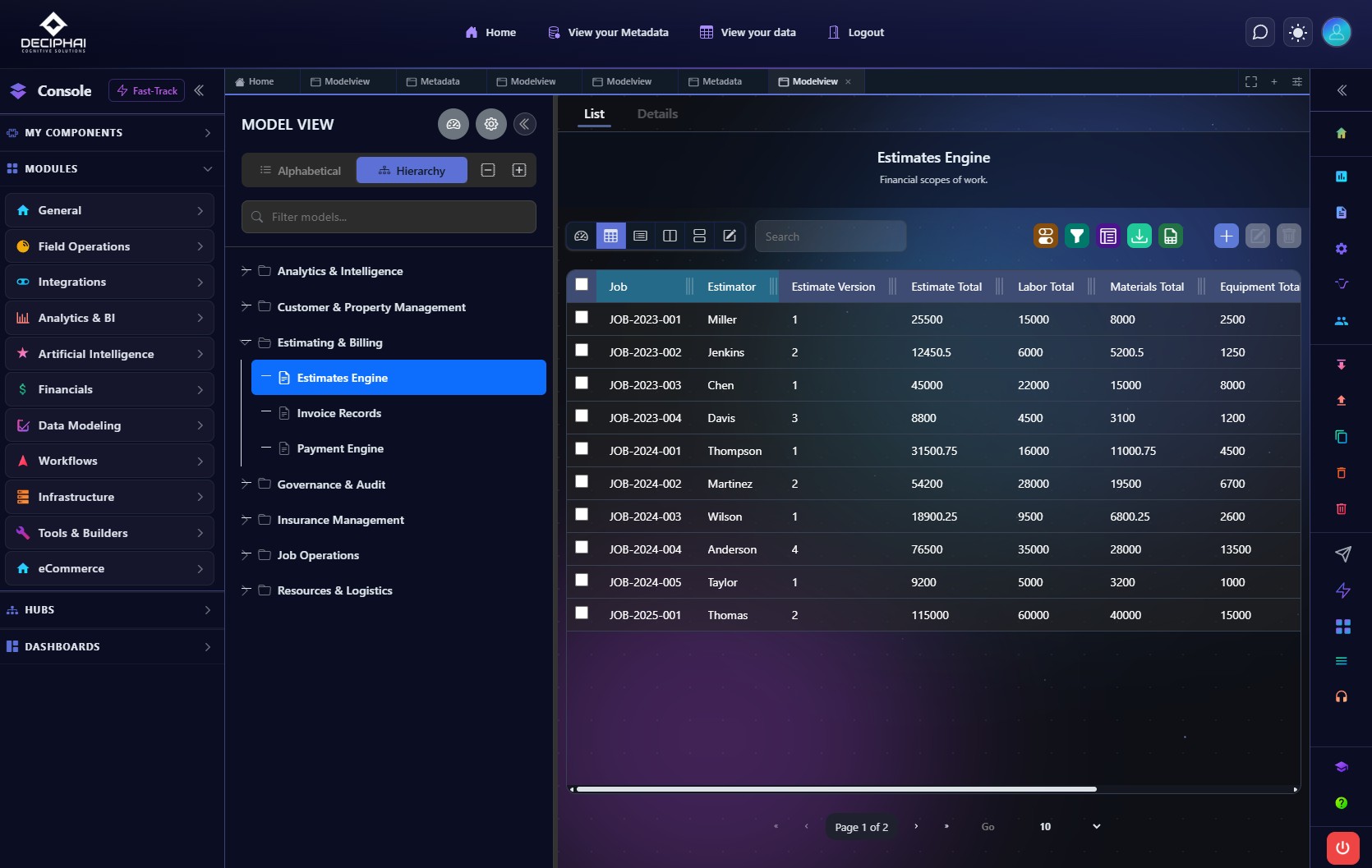The width and height of the screenshot is (1372, 868).
Task: Open Payment Engine model
Action: tap(340, 448)
